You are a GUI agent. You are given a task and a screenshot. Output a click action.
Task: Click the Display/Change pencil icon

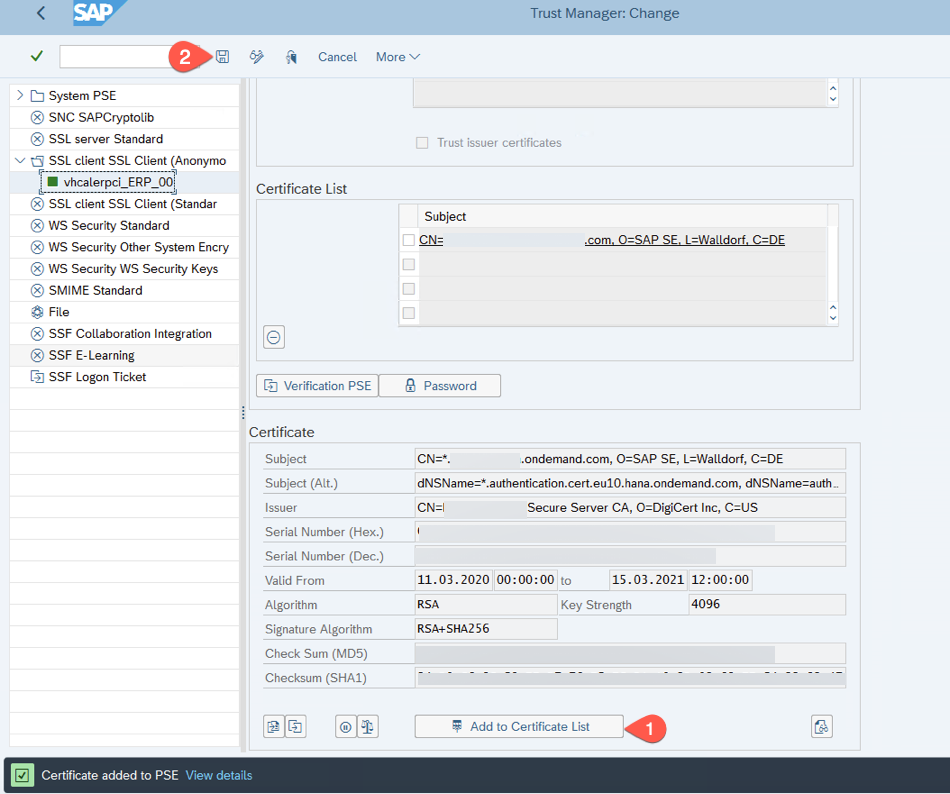point(257,57)
